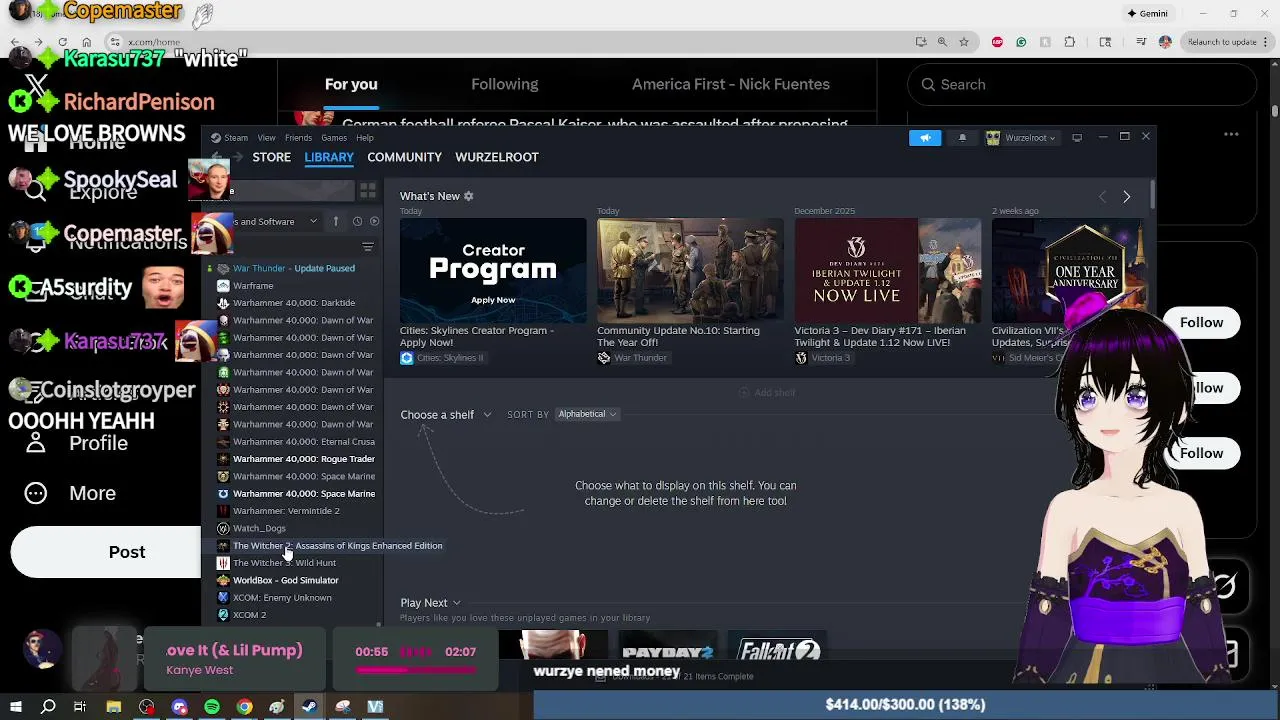Open the Adblock Plus extension icon
The image size is (1280, 720).
coord(997,42)
